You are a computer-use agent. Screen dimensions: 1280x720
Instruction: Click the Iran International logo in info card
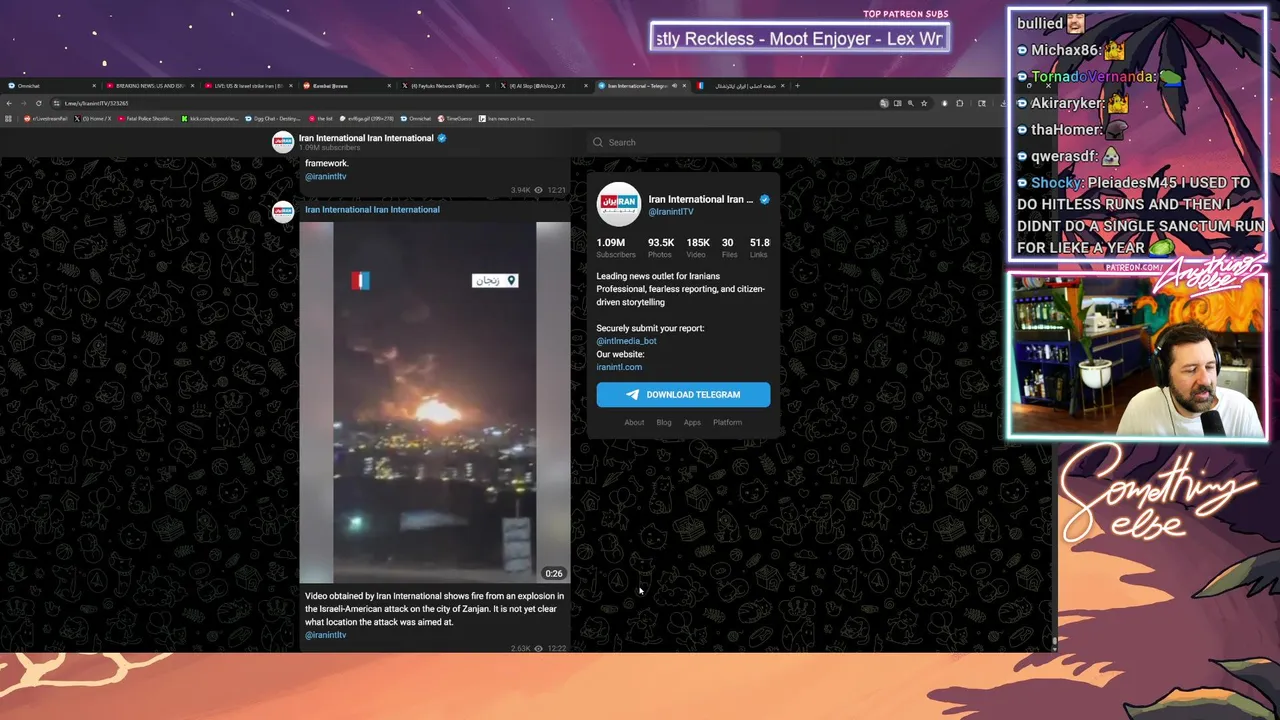[619, 204]
